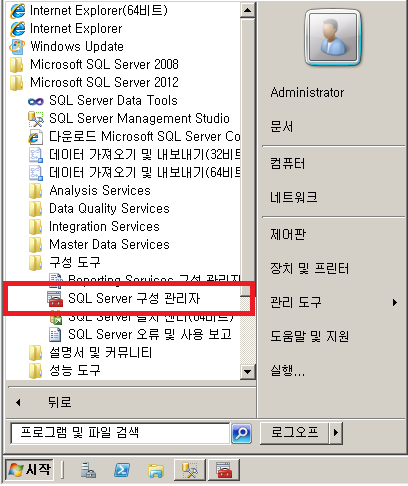This screenshot has width=408, height=486.
Task: Open Windows Explorer from the taskbar
Action: point(156,471)
